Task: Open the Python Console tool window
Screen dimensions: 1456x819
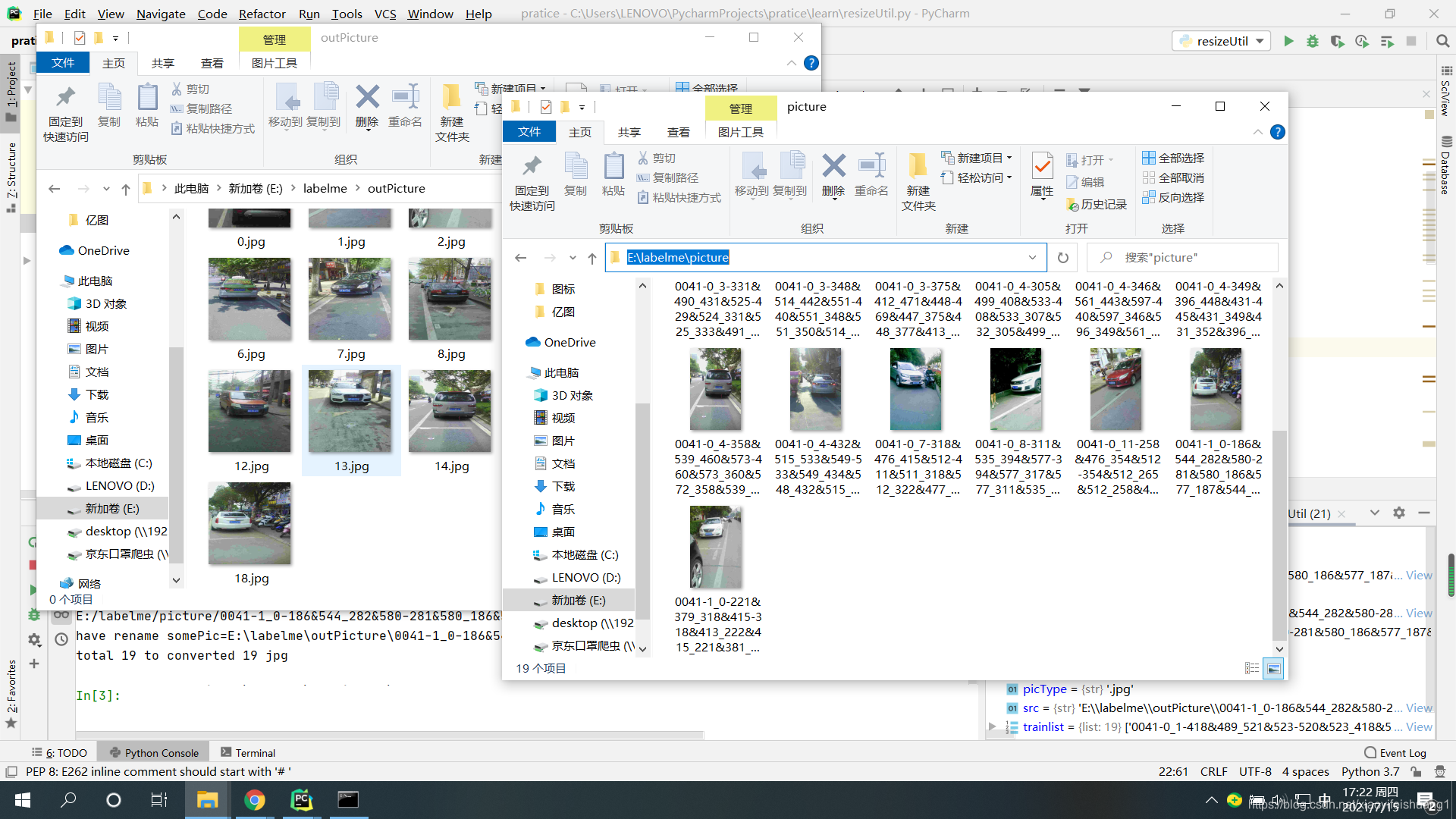Action: 154,752
